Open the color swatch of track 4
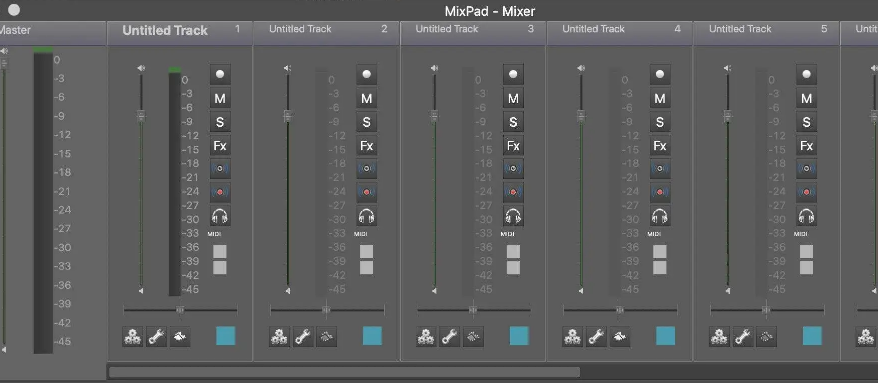This screenshot has width=878, height=383. (666, 336)
